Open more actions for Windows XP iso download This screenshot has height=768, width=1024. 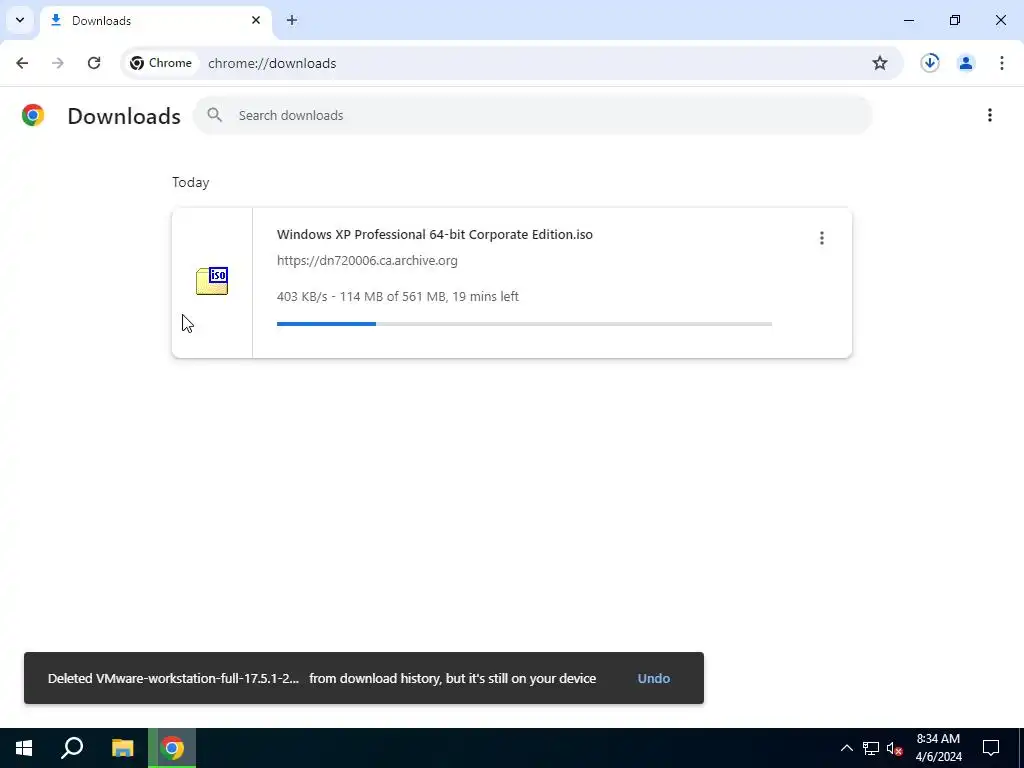point(822,238)
